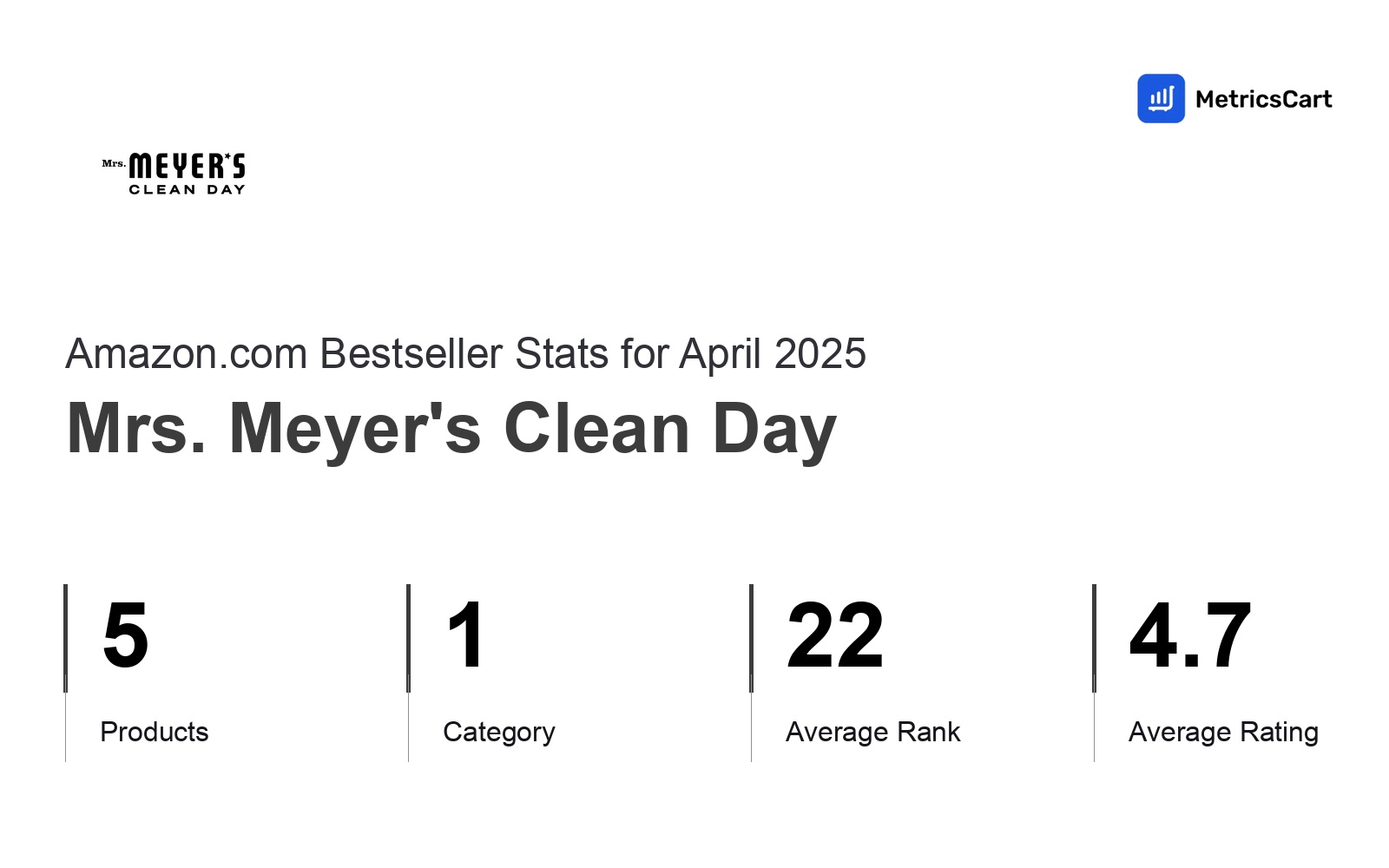The width and height of the screenshot is (1389, 868).
Task: Click the Average Rank label
Action: coord(873,732)
